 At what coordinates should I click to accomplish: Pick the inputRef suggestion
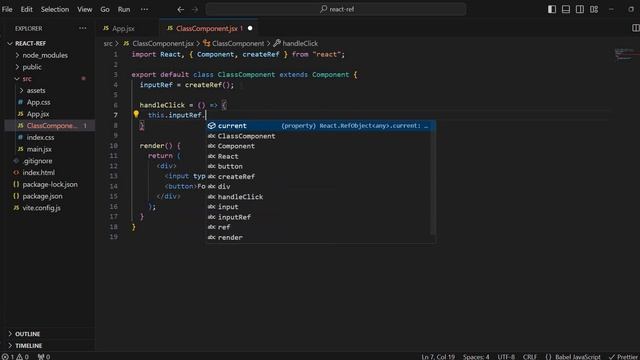[x=320, y=217]
